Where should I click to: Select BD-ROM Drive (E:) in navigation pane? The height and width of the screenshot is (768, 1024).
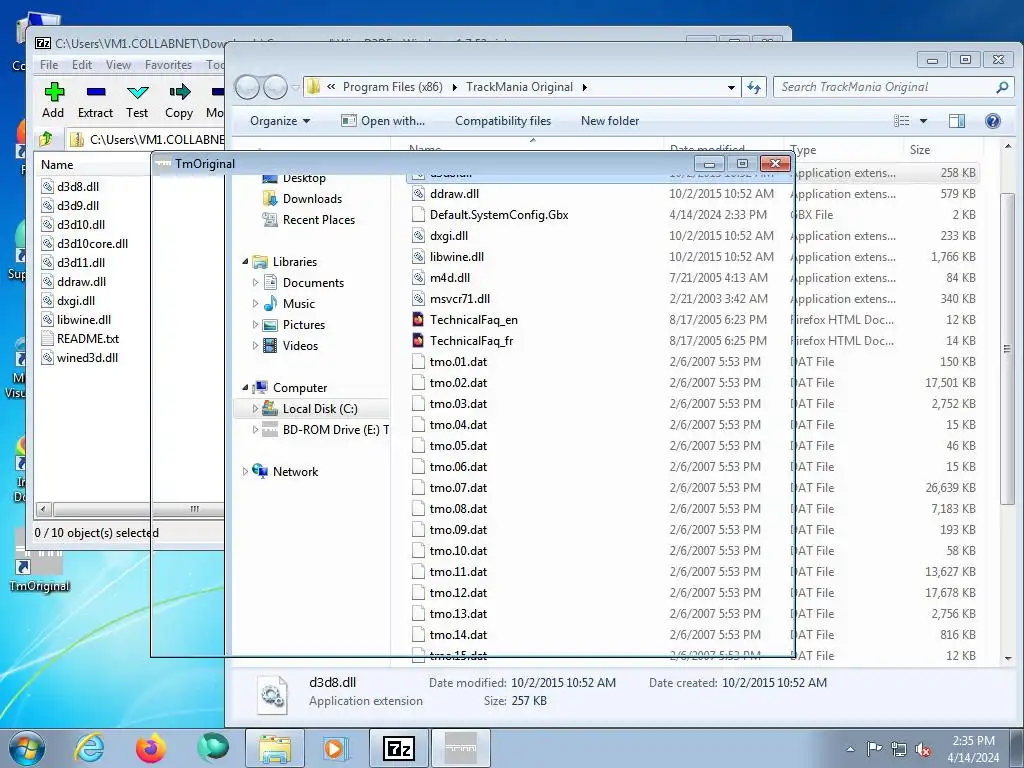pos(325,430)
